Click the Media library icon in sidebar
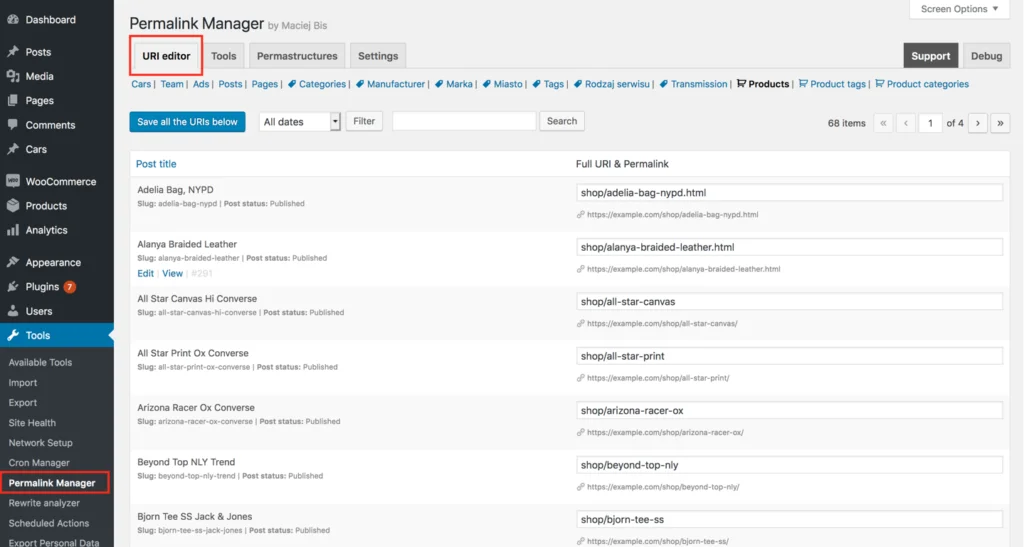1024x547 pixels. (13, 76)
